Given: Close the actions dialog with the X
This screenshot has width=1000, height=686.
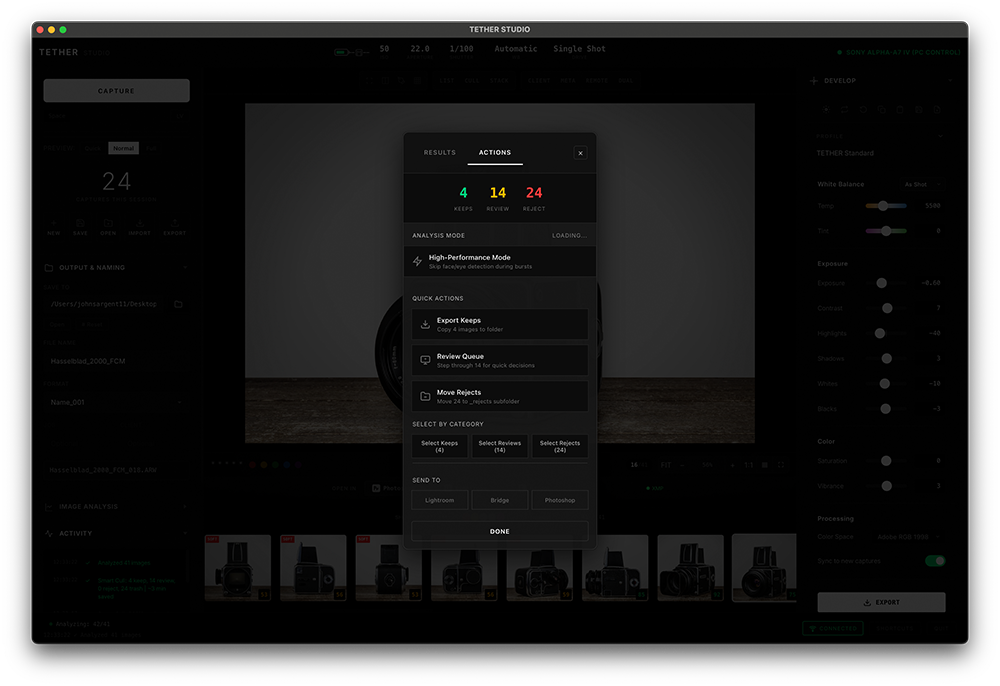Looking at the screenshot, I should (580, 153).
